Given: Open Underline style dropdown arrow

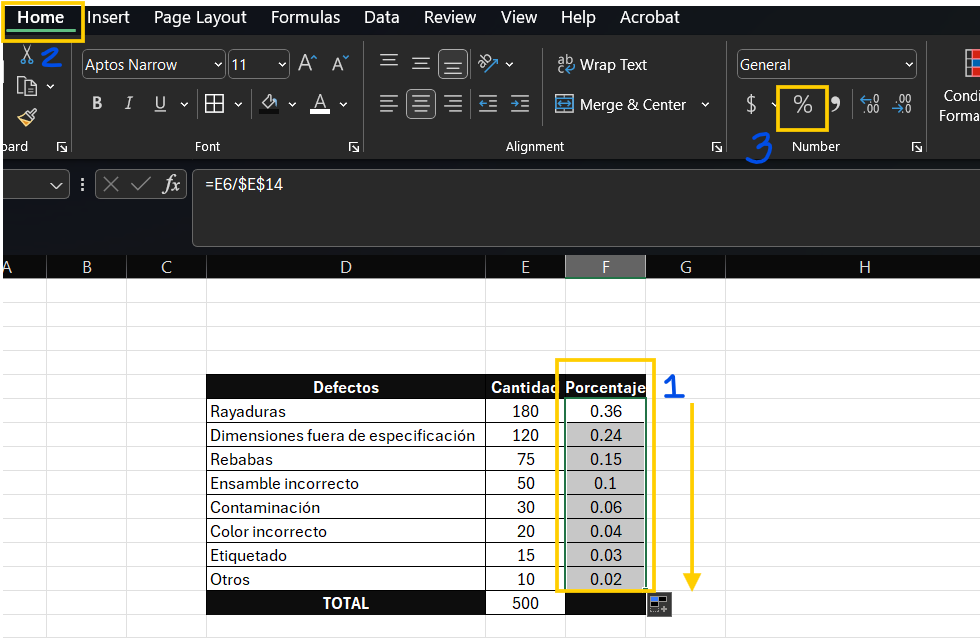Looking at the screenshot, I should 184,104.
